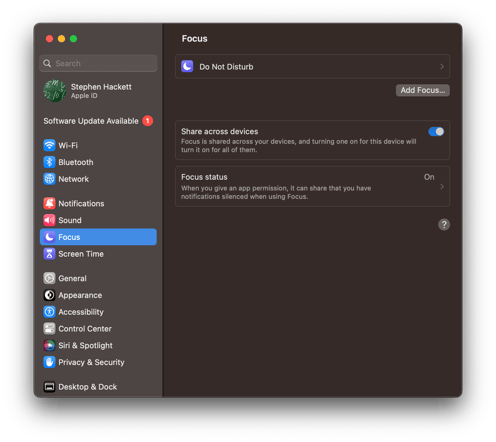This screenshot has height=442, width=496.
Task: Open Focus status chevron
Action: [442, 186]
